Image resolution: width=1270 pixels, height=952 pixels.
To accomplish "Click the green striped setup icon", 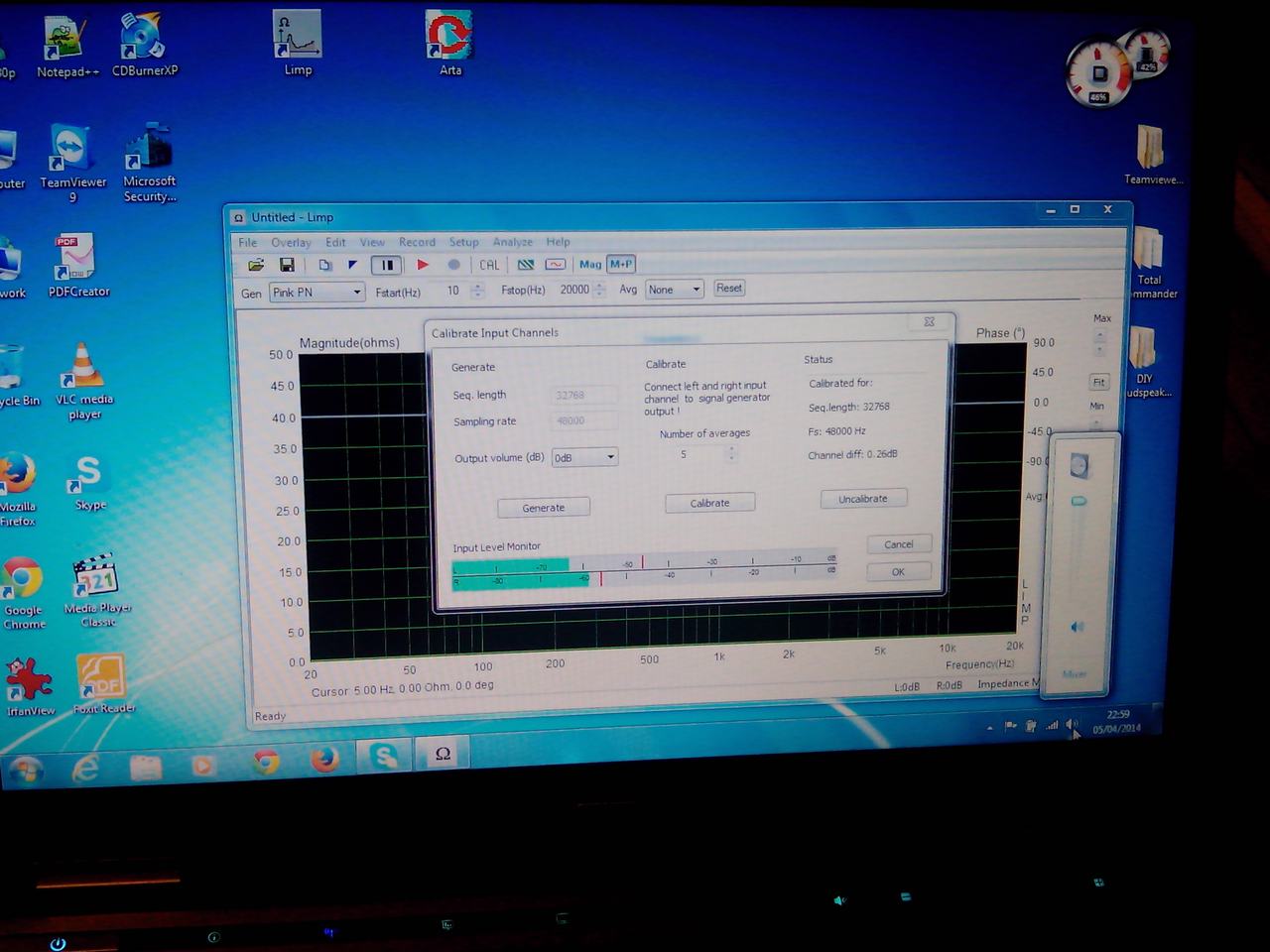I will pyautogui.click(x=526, y=265).
